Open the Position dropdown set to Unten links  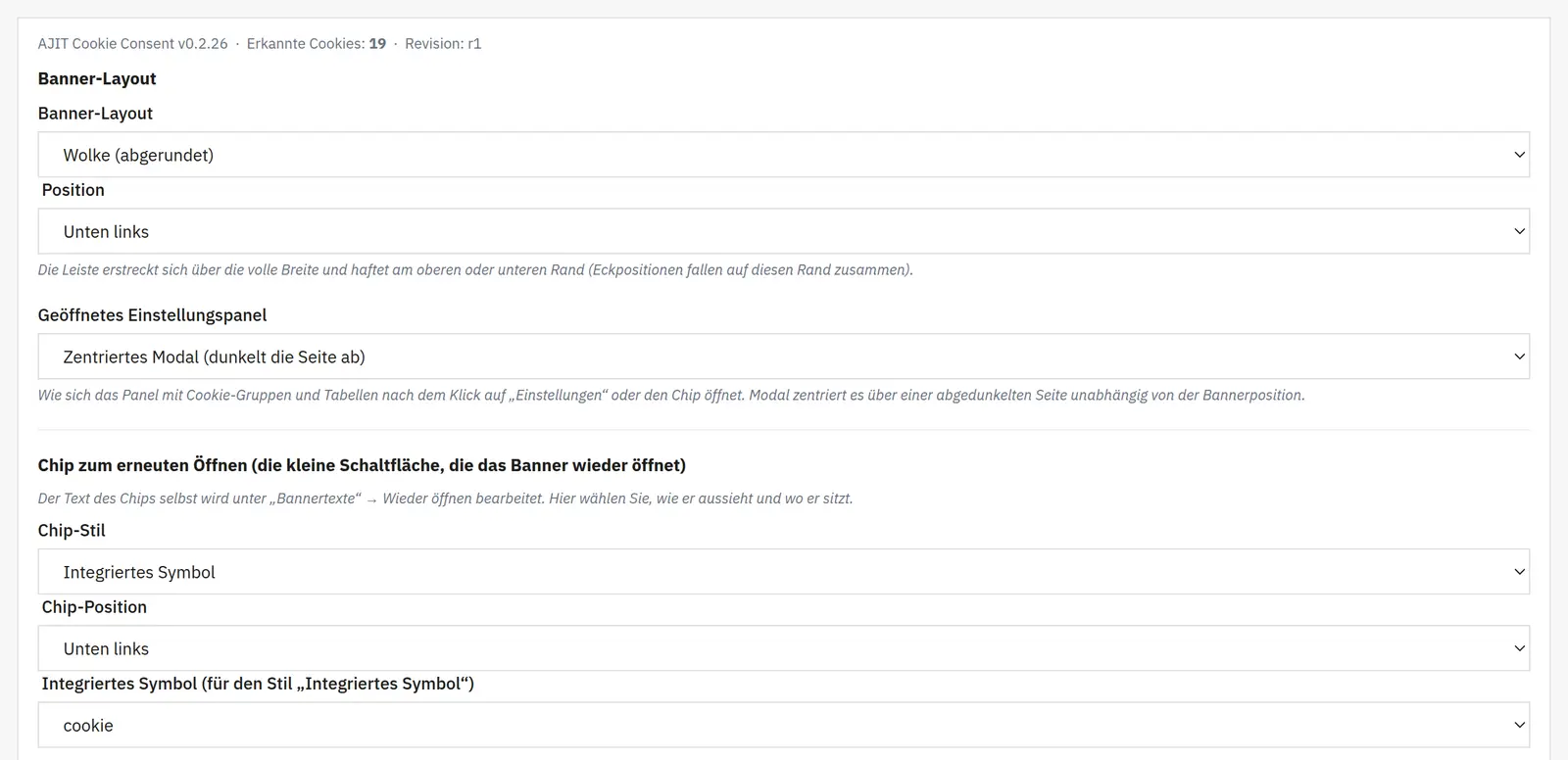tap(783, 231)
